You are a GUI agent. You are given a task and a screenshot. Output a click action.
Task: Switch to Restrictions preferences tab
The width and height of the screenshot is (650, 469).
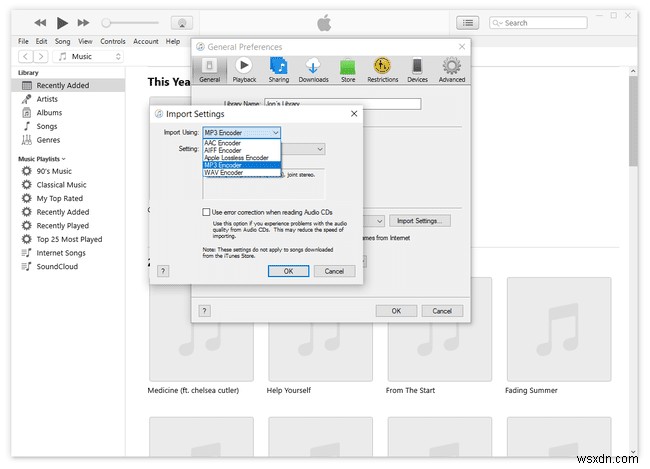click(382, 70)
